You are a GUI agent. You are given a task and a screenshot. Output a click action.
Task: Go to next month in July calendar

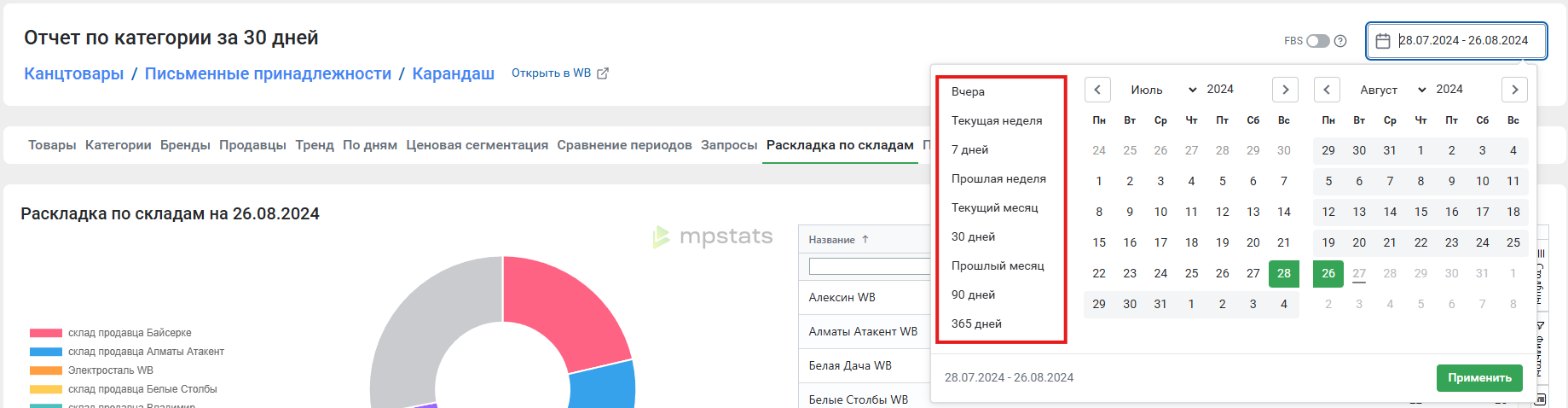pos(1285,90)
